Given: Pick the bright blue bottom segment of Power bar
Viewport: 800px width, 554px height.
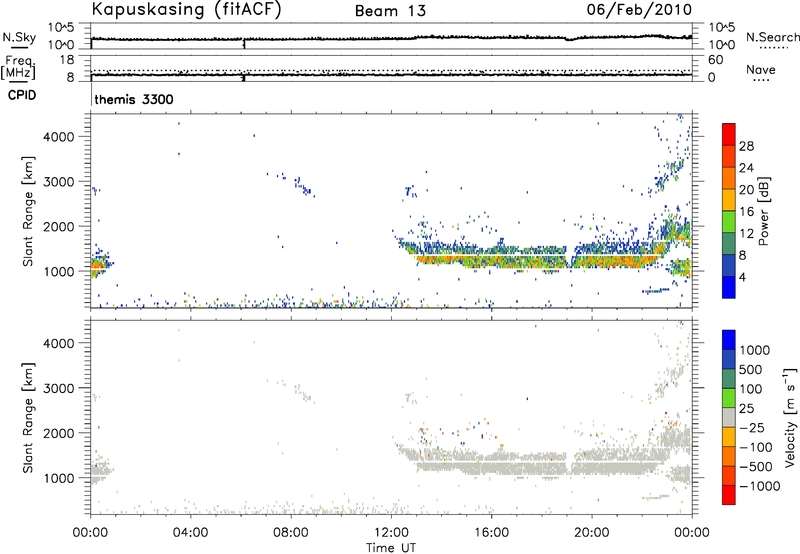Looking at the screenshot, I should (x=729, y=287).
